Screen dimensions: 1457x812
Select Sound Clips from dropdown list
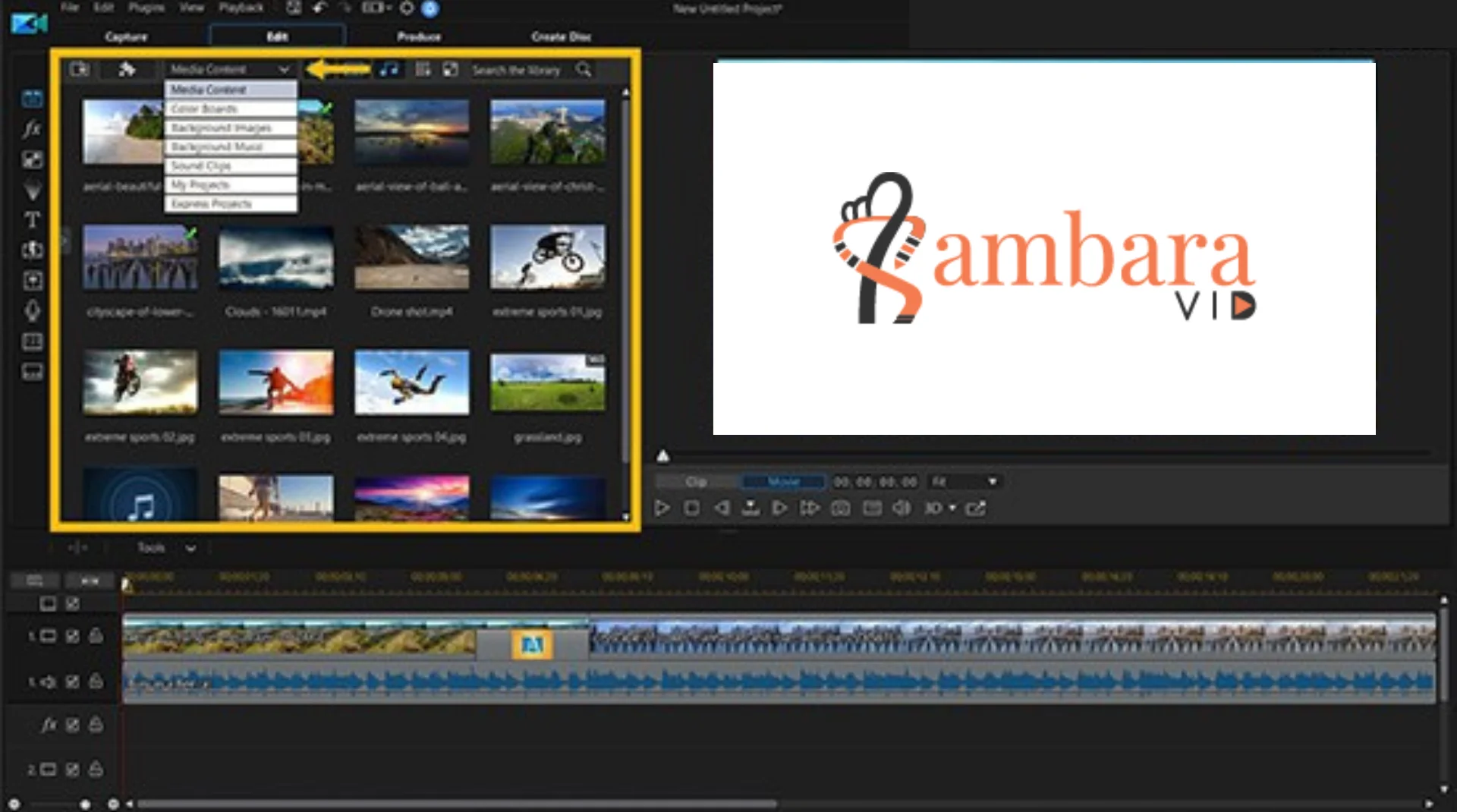(231, 165)
